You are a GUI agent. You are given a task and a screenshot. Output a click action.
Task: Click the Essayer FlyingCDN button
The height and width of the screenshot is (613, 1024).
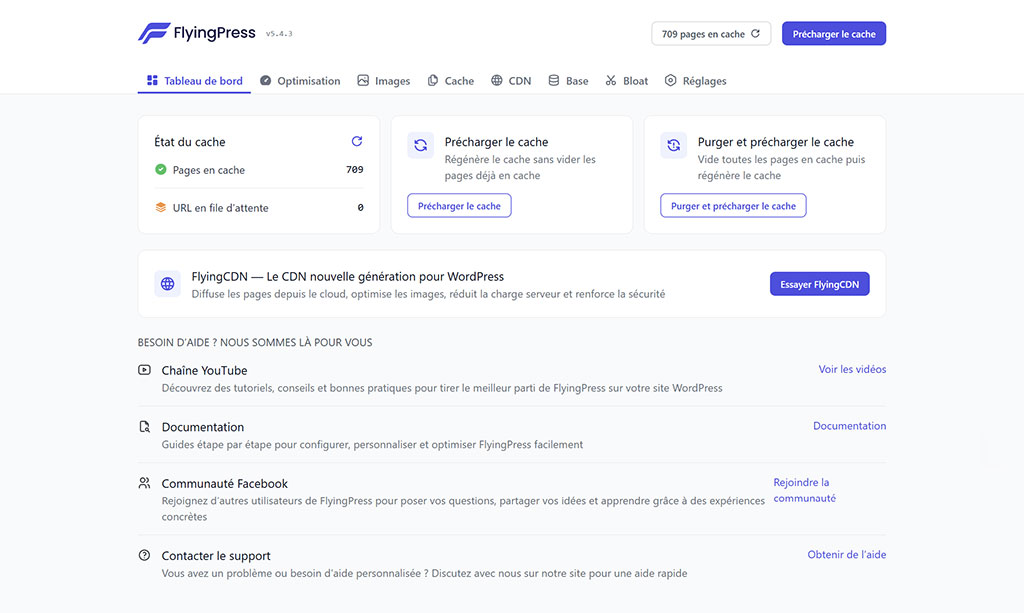(820, 284)
